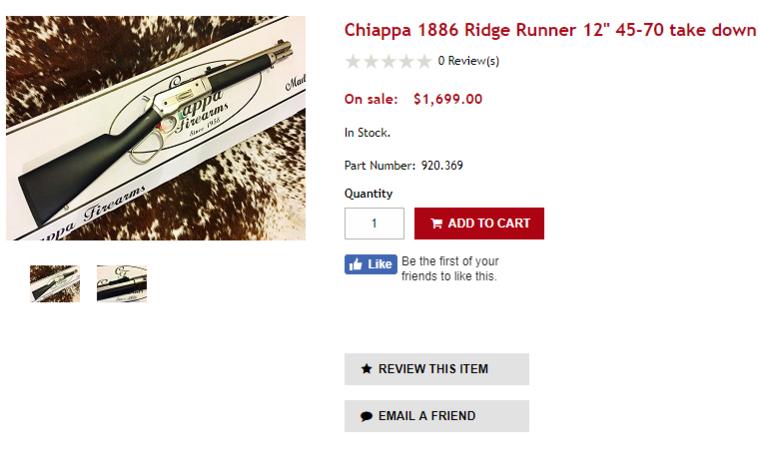Click the first rating star
Screen dimensions: 759x461
(353, 62)
